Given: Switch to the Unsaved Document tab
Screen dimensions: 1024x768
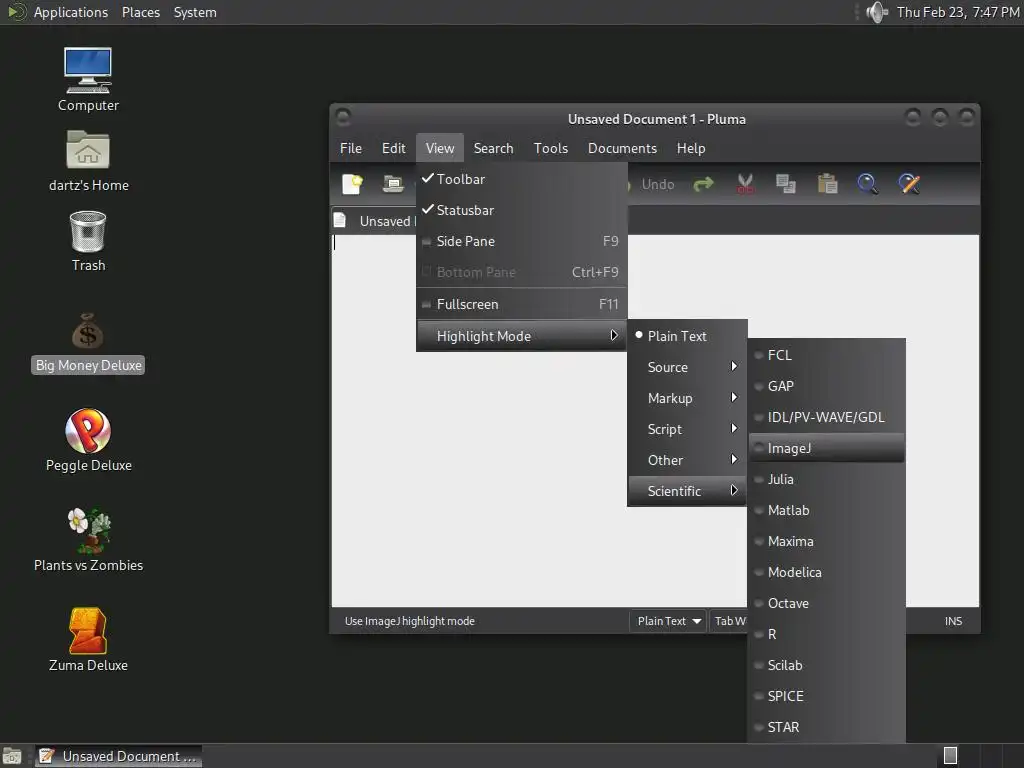Looking at the screenshot, I should click(x=374, y=221).
